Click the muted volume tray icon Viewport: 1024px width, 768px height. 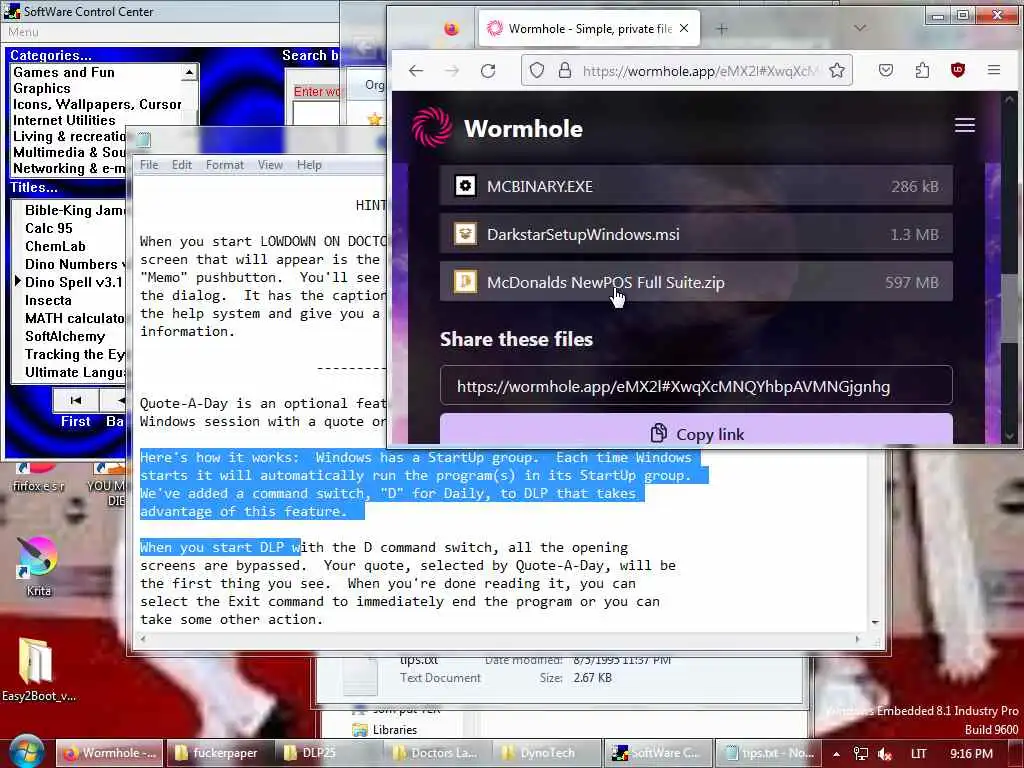point(885,754)
